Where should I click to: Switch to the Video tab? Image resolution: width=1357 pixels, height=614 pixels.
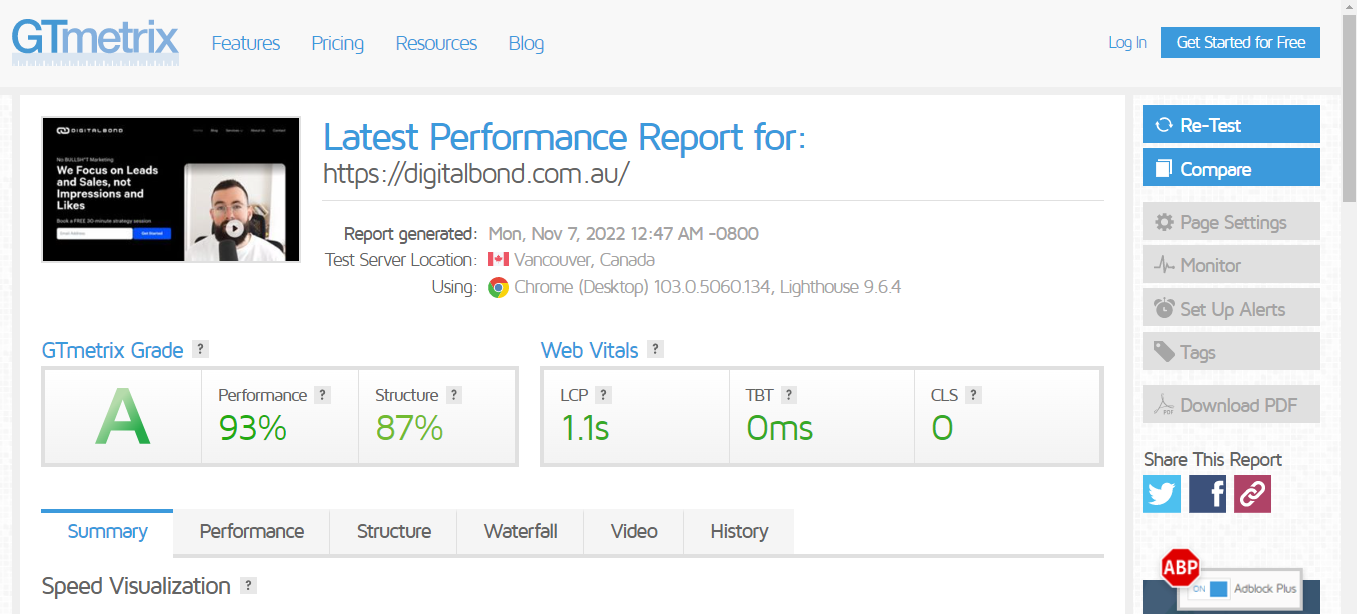[x=634, y=531]
